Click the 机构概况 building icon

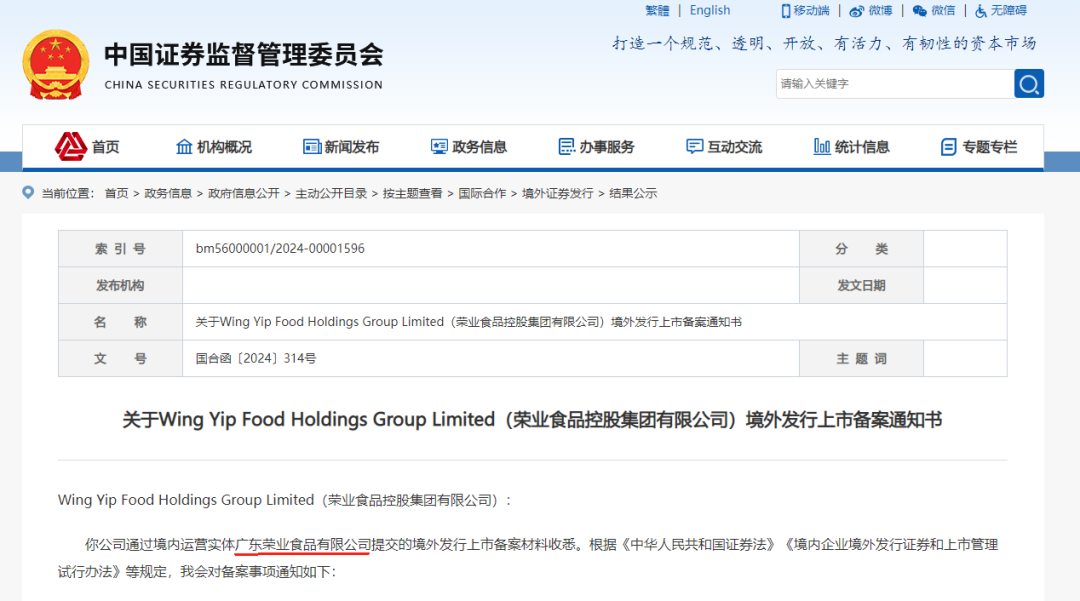[184, 147]
